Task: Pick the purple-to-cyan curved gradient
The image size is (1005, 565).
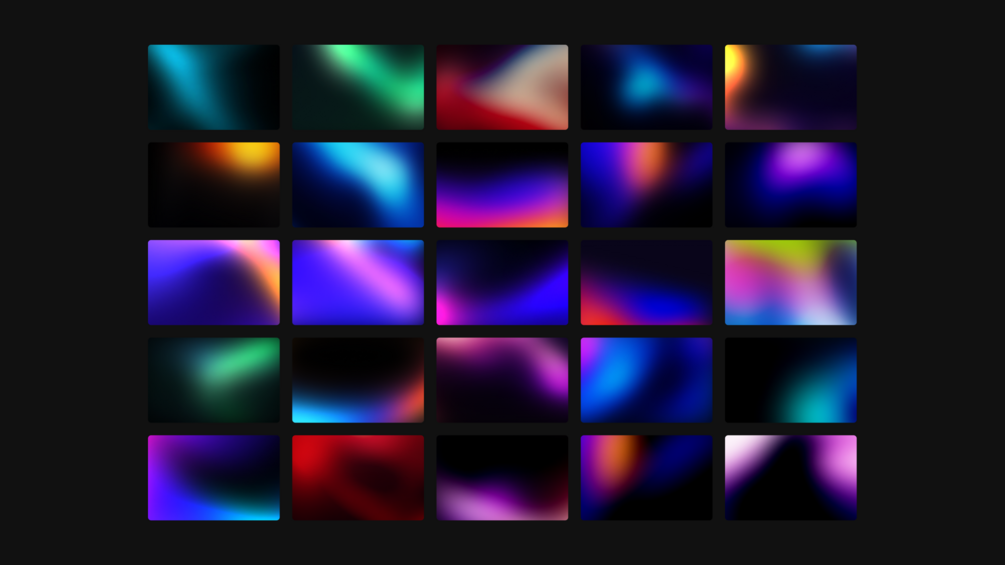Action: (x=213, y=478)
